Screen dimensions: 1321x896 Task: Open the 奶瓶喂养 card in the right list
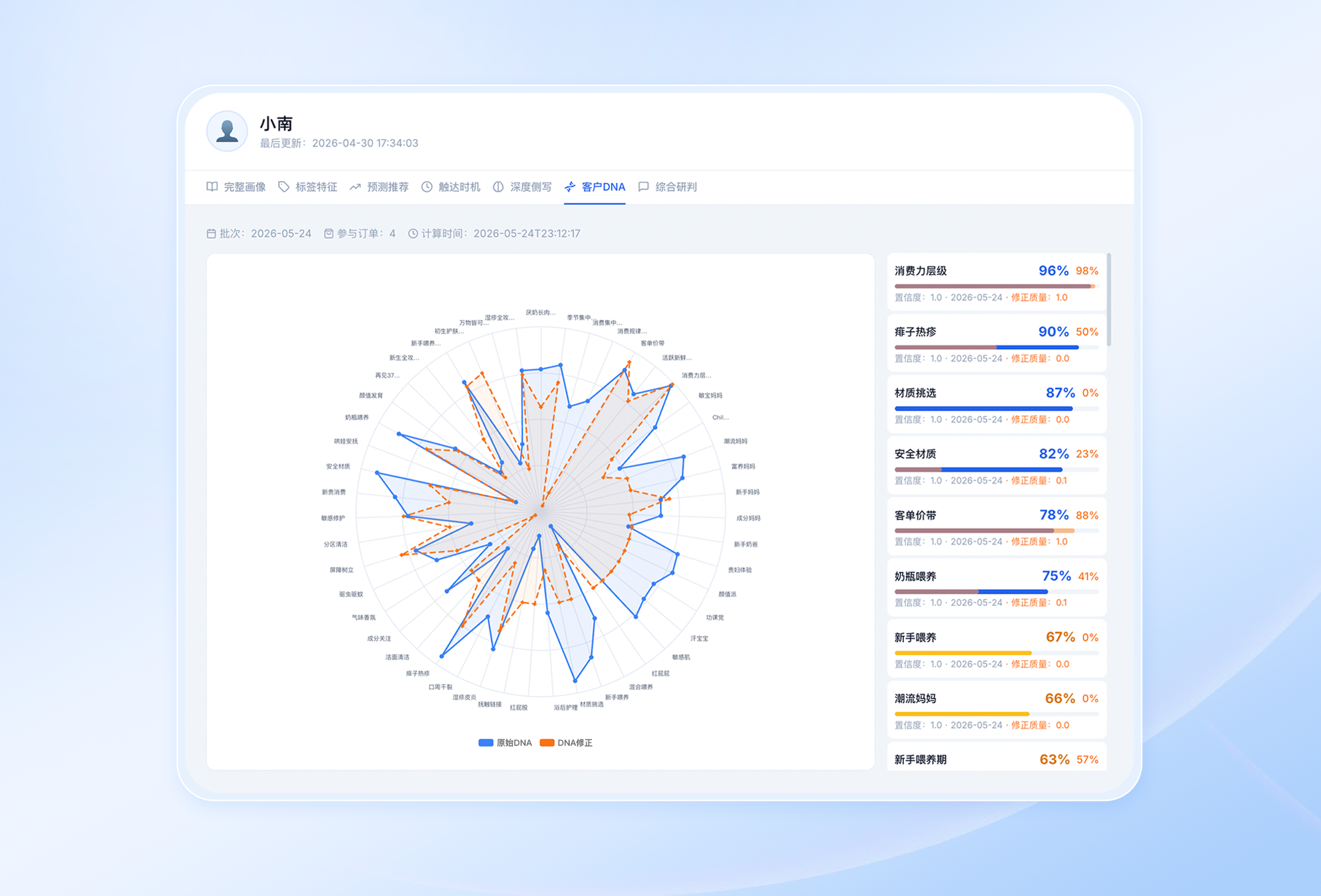coord(997,588)
